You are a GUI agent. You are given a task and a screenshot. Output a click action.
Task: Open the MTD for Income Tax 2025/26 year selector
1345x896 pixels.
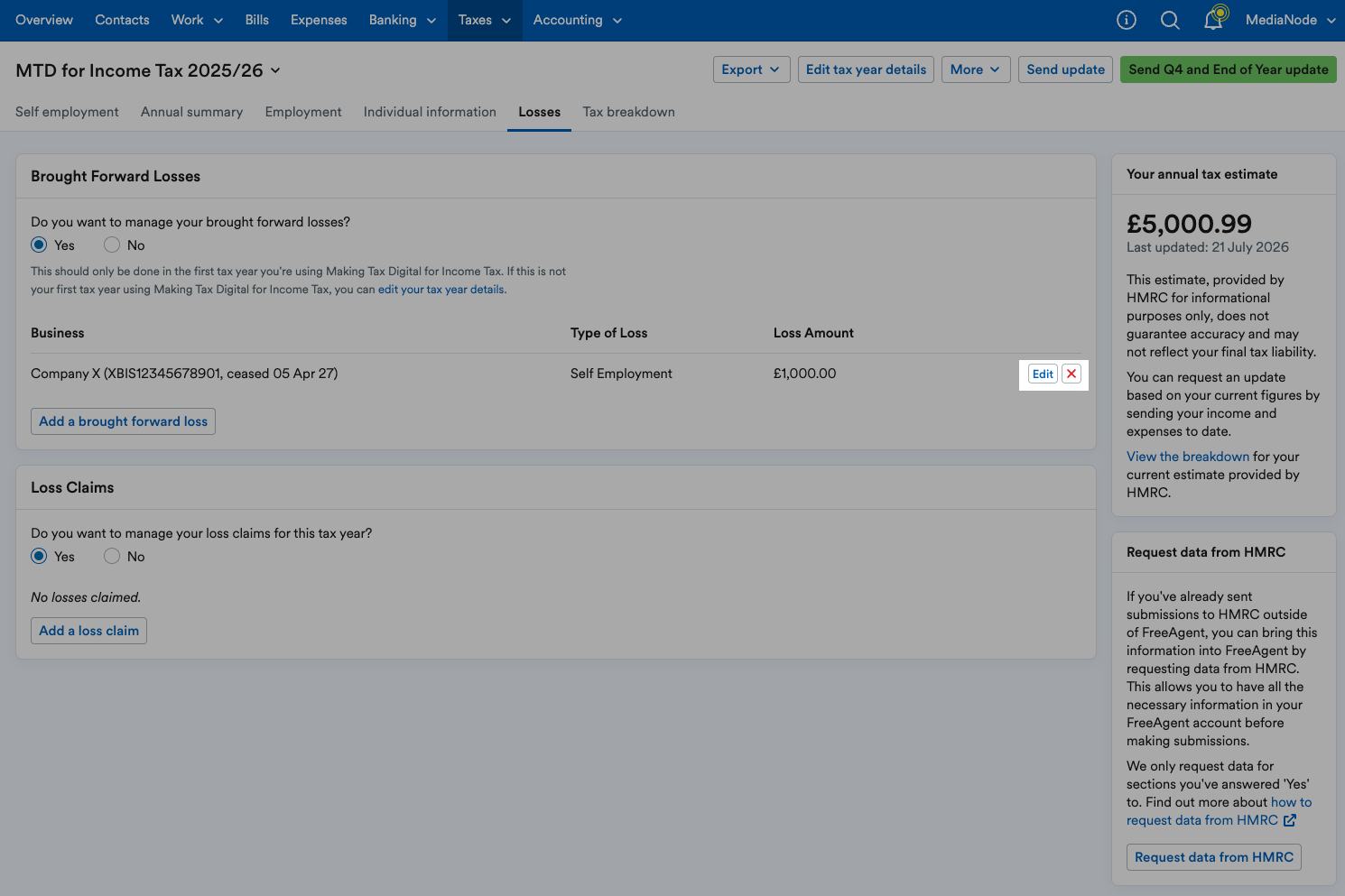[148, 70]
